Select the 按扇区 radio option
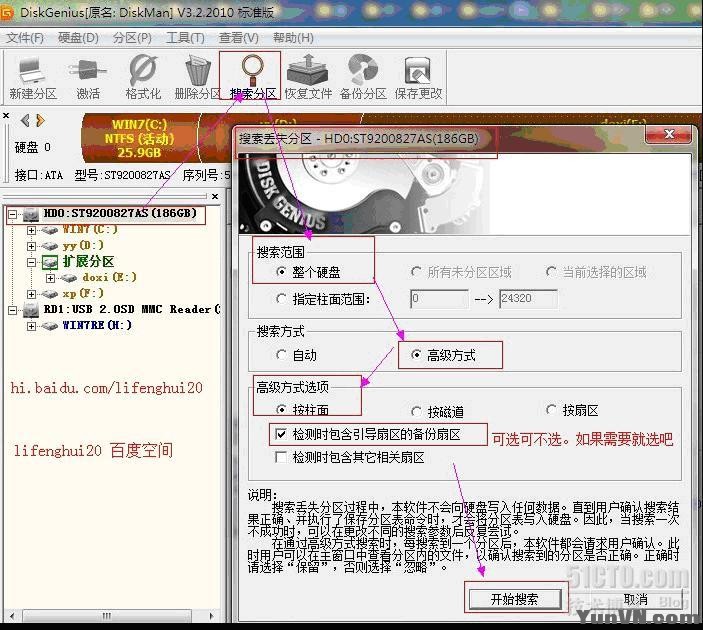703x630 pixels. (551, 409)
